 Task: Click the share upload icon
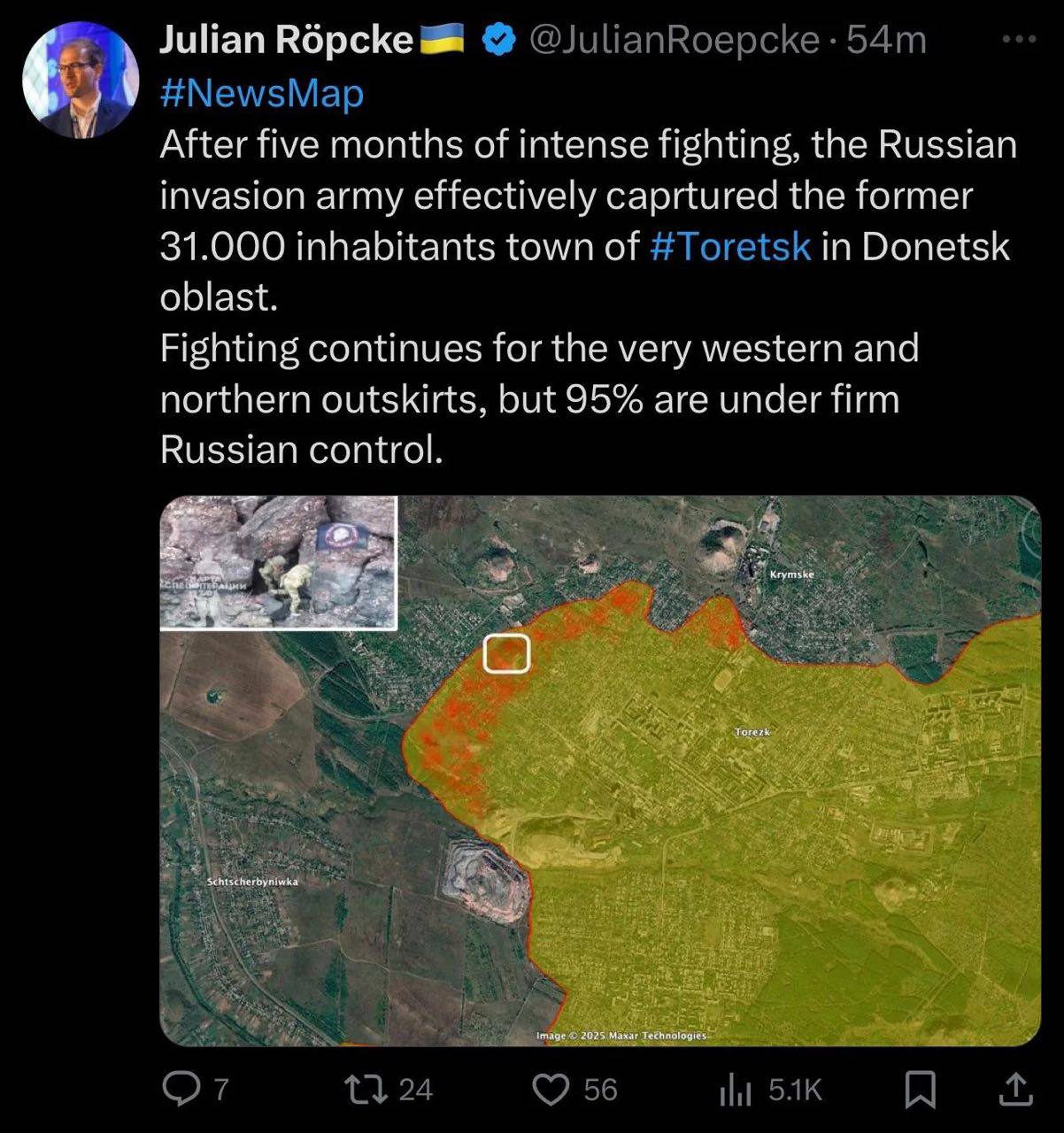(1014, 1089)
